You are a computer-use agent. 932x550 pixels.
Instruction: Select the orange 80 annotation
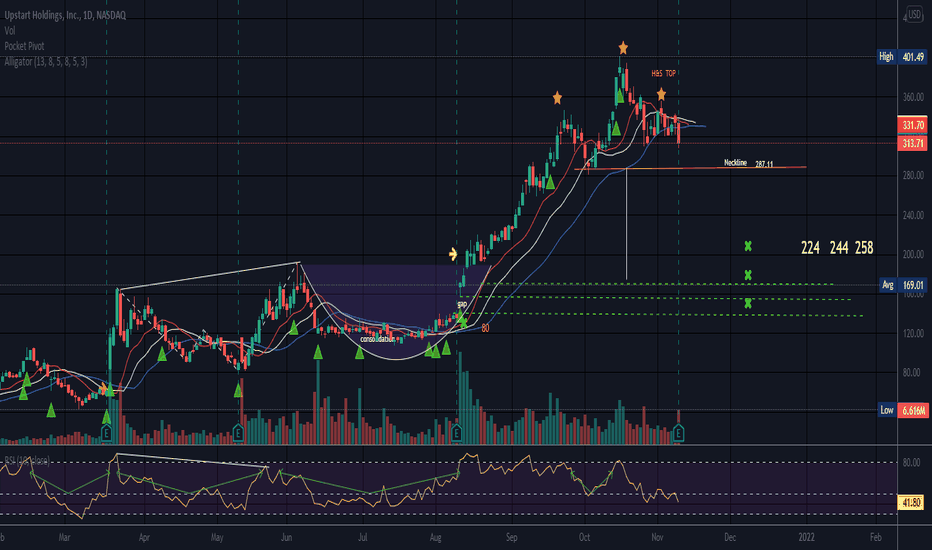point(485,328)
